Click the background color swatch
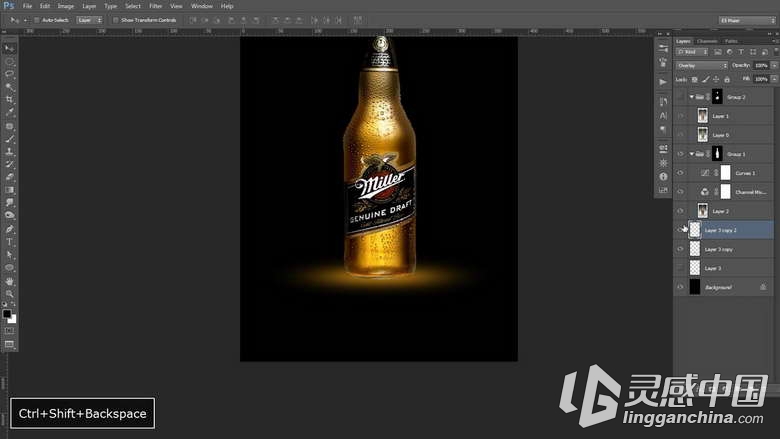 click(13, 320)
